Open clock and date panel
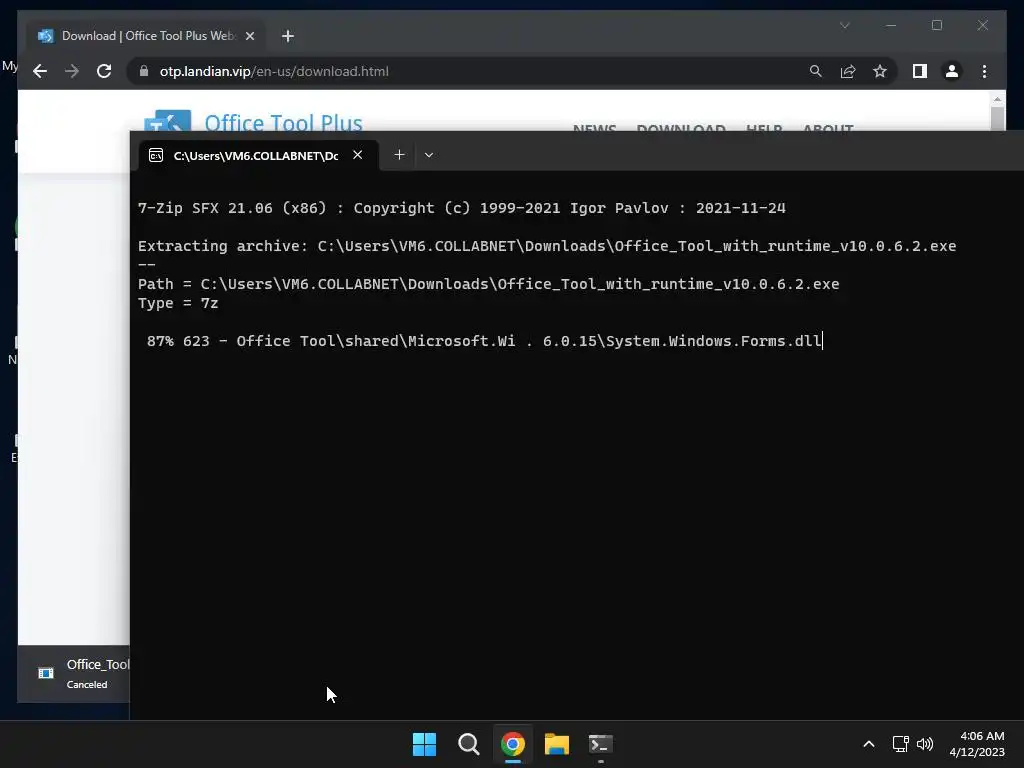Screen dimensions: 1024x768 pyautogui.click(x=977, y=744)
